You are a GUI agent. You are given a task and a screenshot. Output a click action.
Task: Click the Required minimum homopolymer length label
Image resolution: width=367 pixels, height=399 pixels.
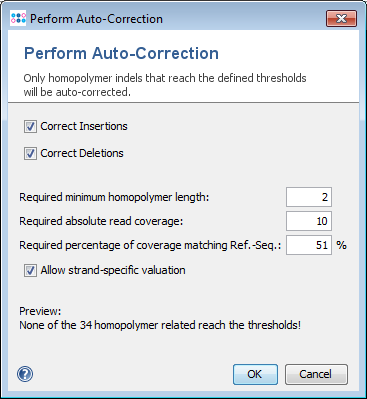pos(114,197)
